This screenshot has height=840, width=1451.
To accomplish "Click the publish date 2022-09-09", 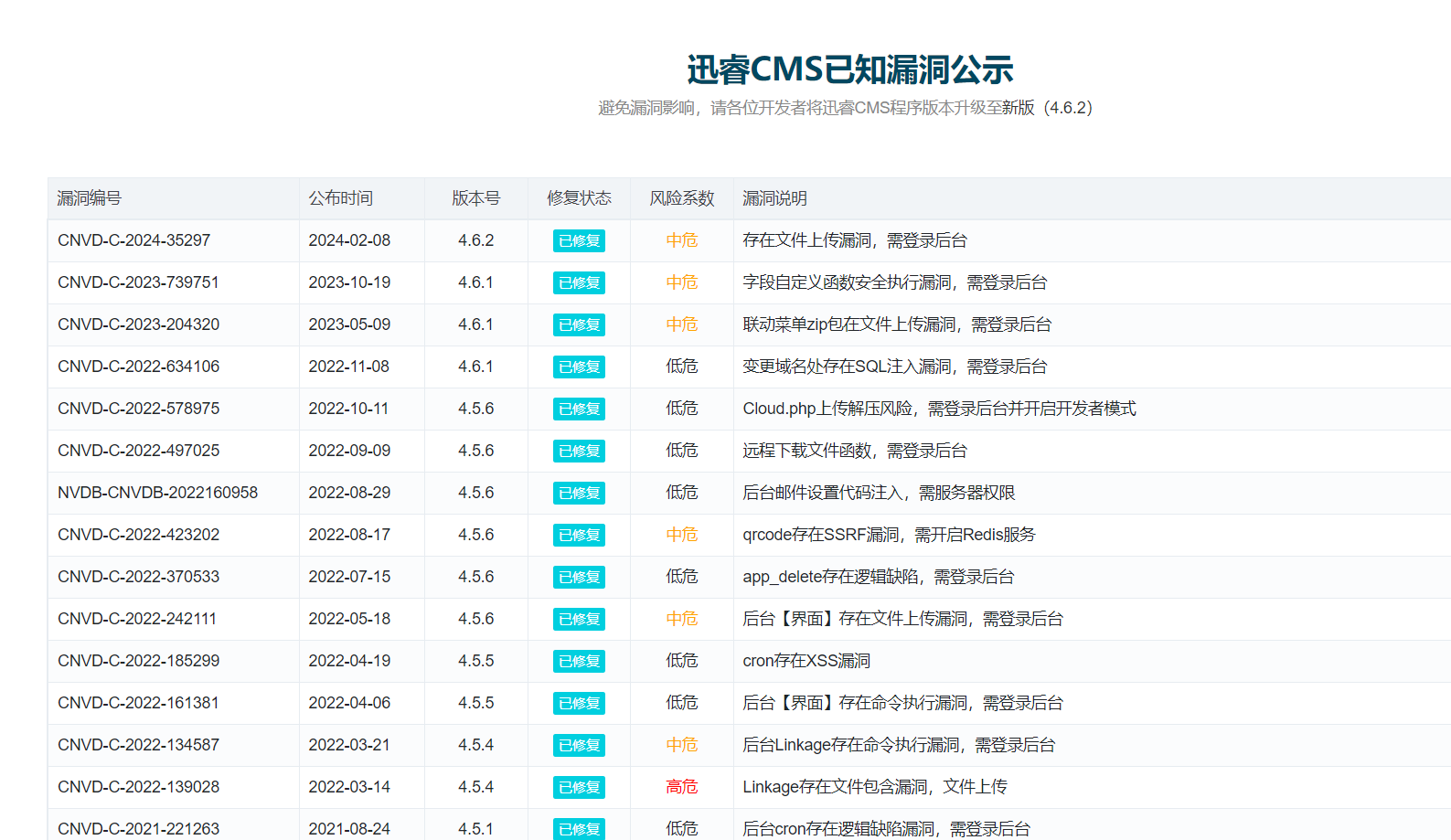I will 349,451.
